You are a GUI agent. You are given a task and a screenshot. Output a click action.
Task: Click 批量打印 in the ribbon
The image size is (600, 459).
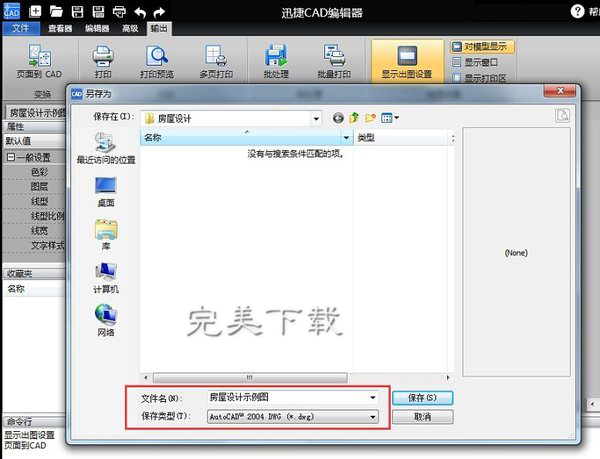[x=334, y=62]
